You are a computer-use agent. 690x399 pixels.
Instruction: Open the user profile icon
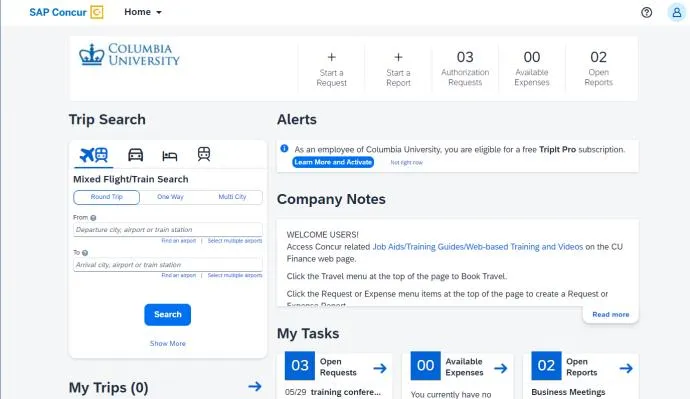676,12
